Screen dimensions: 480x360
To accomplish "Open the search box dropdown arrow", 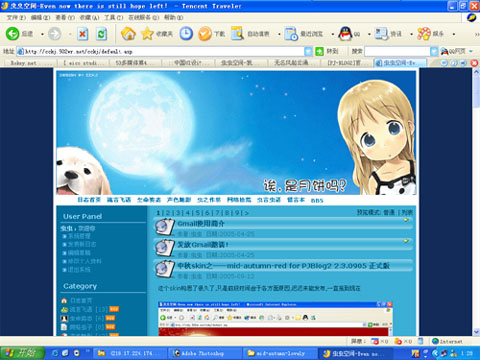I will click(x=434, y=51).
